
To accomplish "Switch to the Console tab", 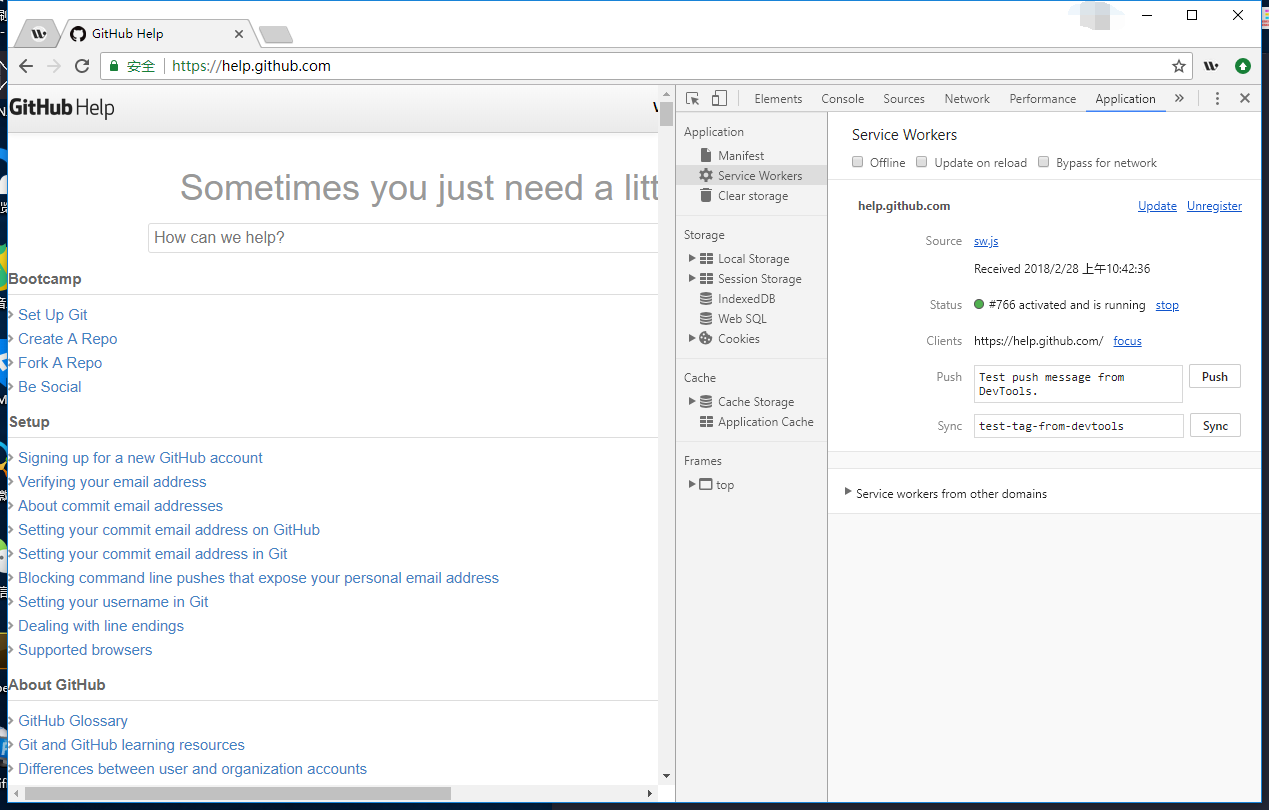I will point(843,98).
